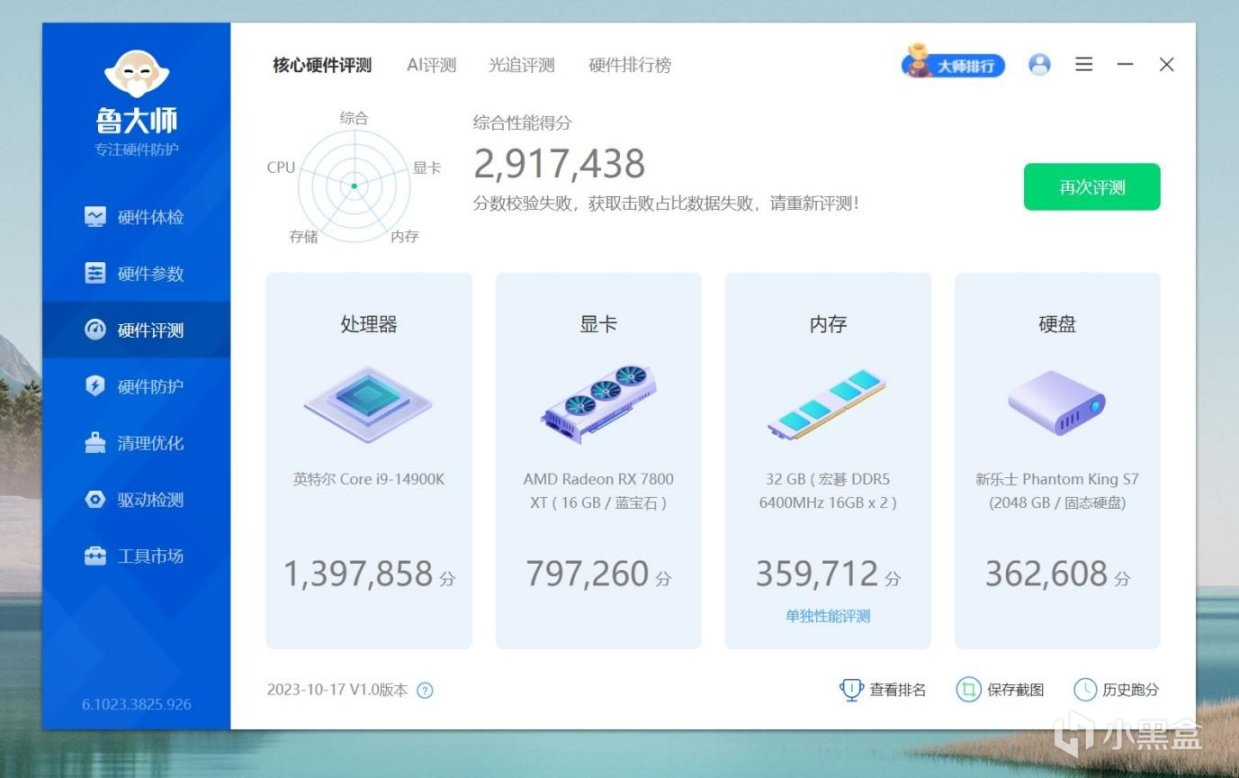
Task: Click the help question mark icon
Action: pyautogui.click(x=425, y=690)
